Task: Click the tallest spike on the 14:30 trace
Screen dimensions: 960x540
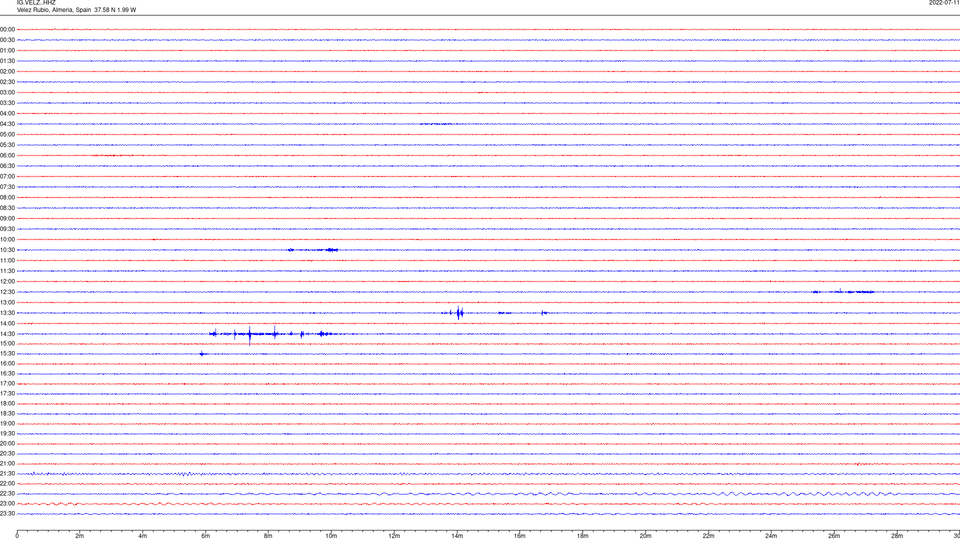Action: click(x=250, y=335)
